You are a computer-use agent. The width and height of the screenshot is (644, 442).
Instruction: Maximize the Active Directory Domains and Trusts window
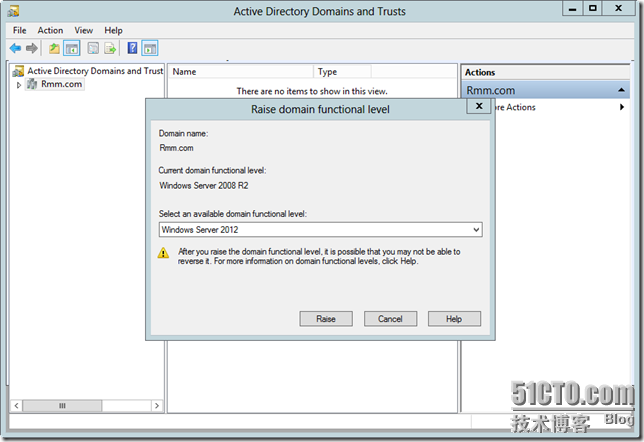click(x=593, y=8)
